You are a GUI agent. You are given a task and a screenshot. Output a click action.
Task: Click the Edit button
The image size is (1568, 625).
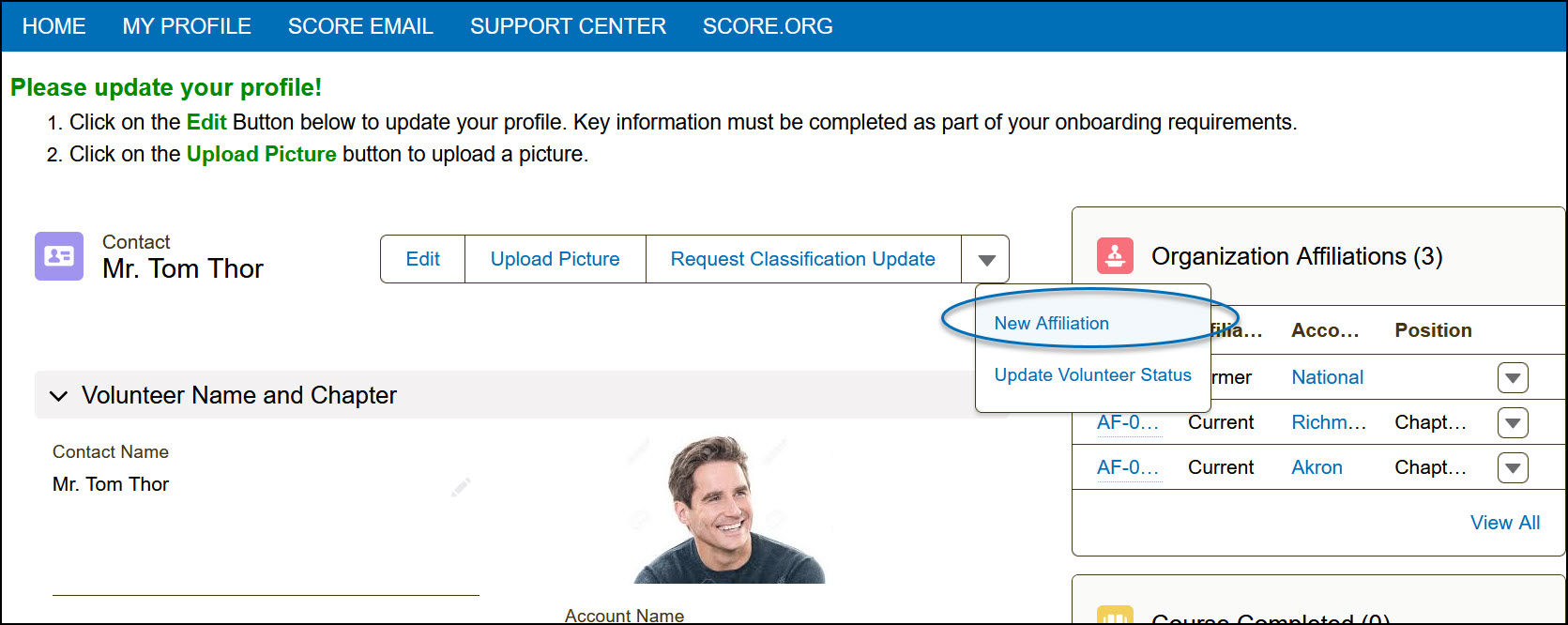[422, 258]
